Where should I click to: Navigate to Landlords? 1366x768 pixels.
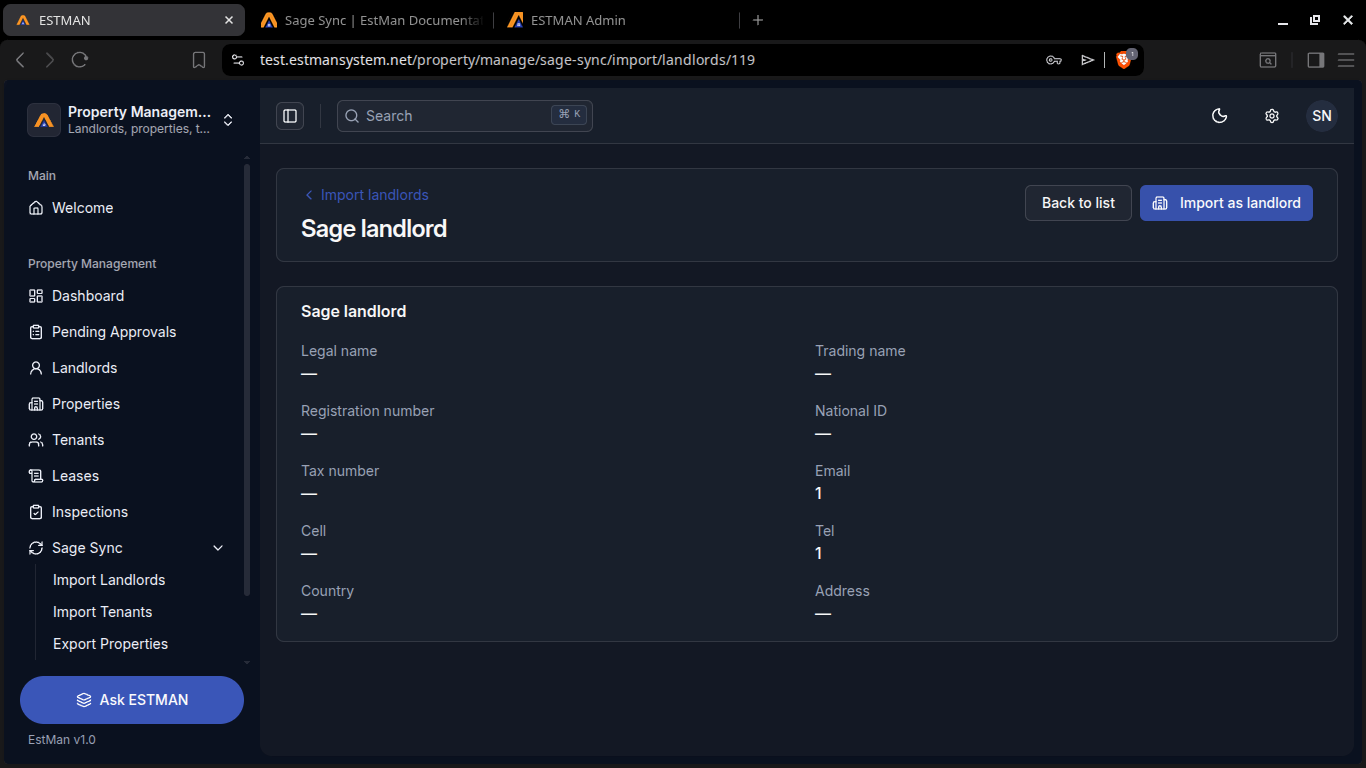pos(132,368)
